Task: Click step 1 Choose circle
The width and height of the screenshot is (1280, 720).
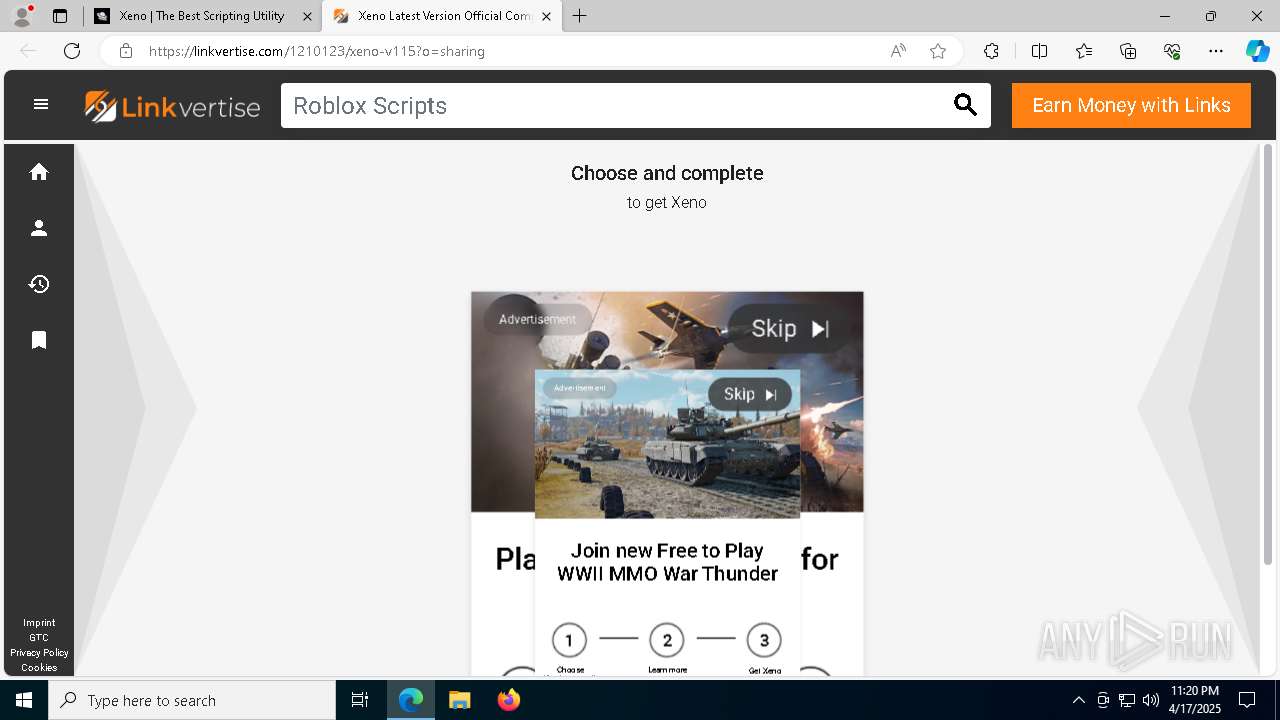Action: 569,640
